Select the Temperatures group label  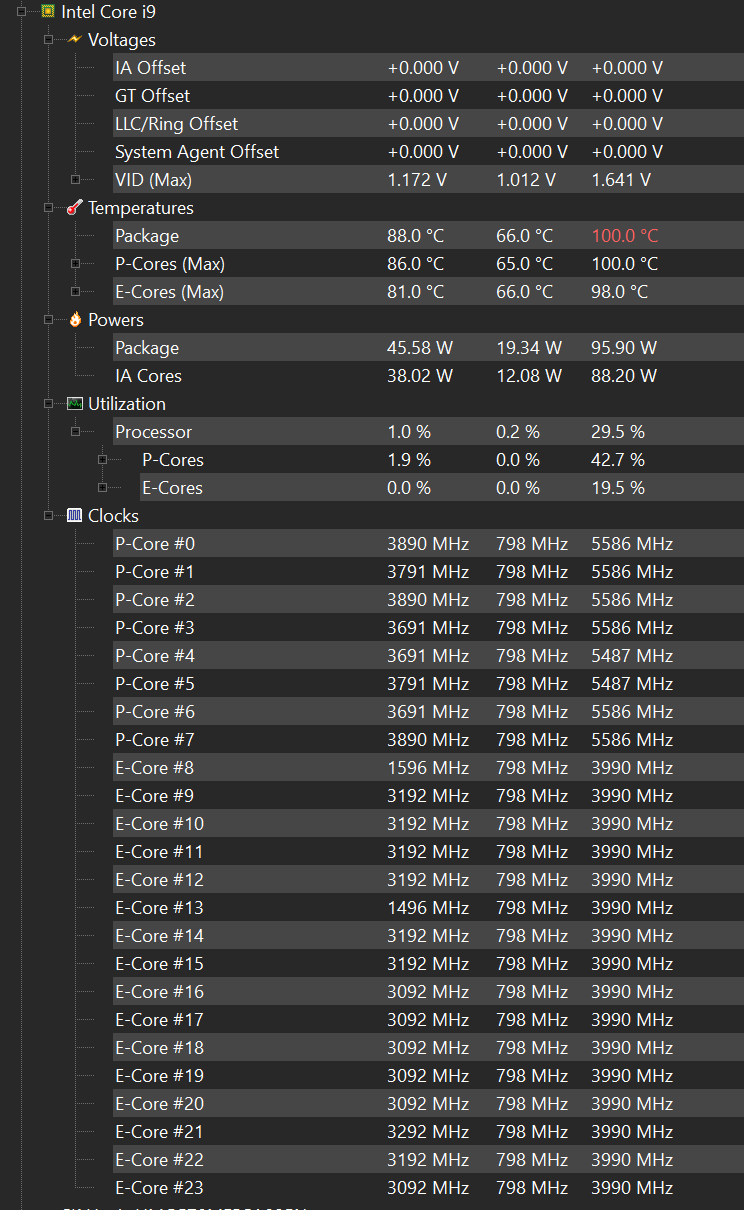pos(141,208)
